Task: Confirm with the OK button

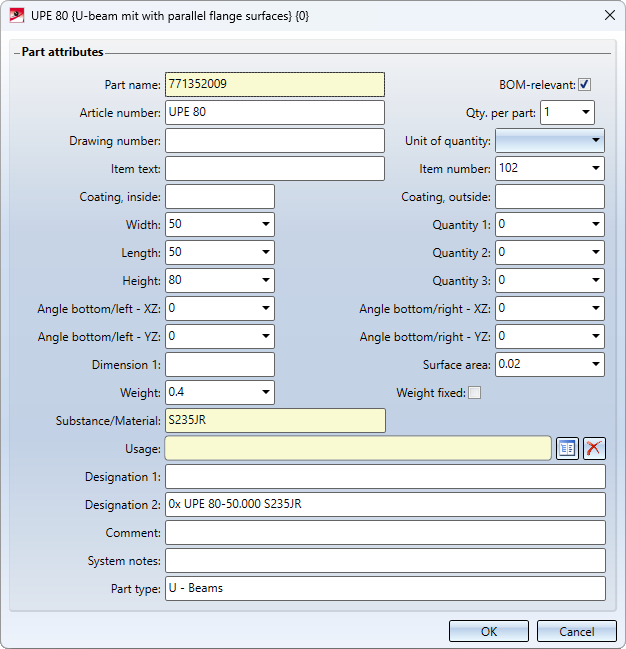Action: click(489, 632)
